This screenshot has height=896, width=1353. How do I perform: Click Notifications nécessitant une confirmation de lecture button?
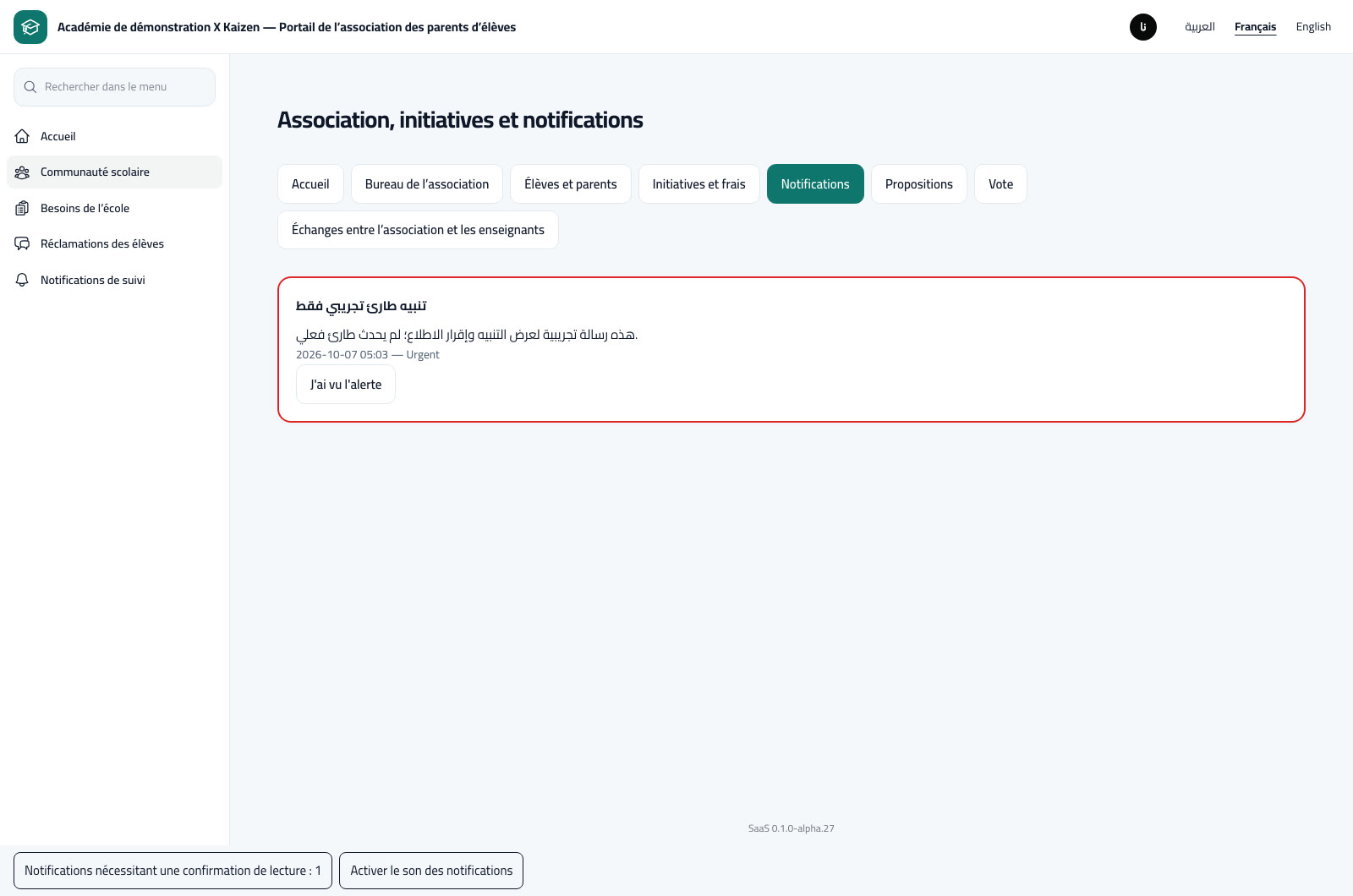[173, 871]
